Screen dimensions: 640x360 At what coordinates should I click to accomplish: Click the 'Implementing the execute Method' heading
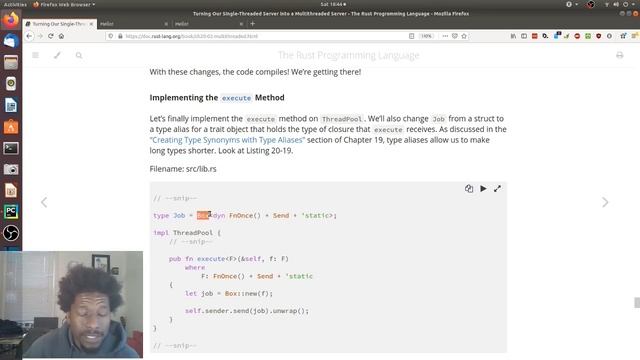click(217, 98)
